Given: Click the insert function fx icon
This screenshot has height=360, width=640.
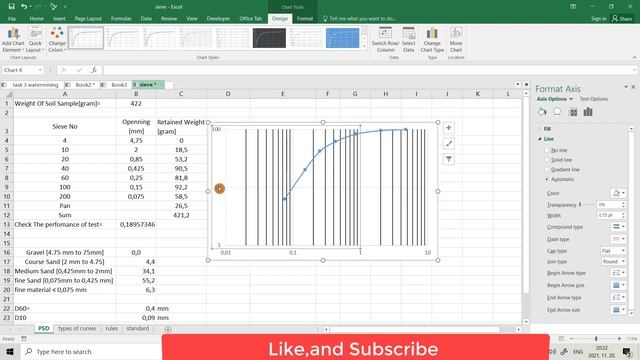Looking at the screenshot, I should pos(94,70).
